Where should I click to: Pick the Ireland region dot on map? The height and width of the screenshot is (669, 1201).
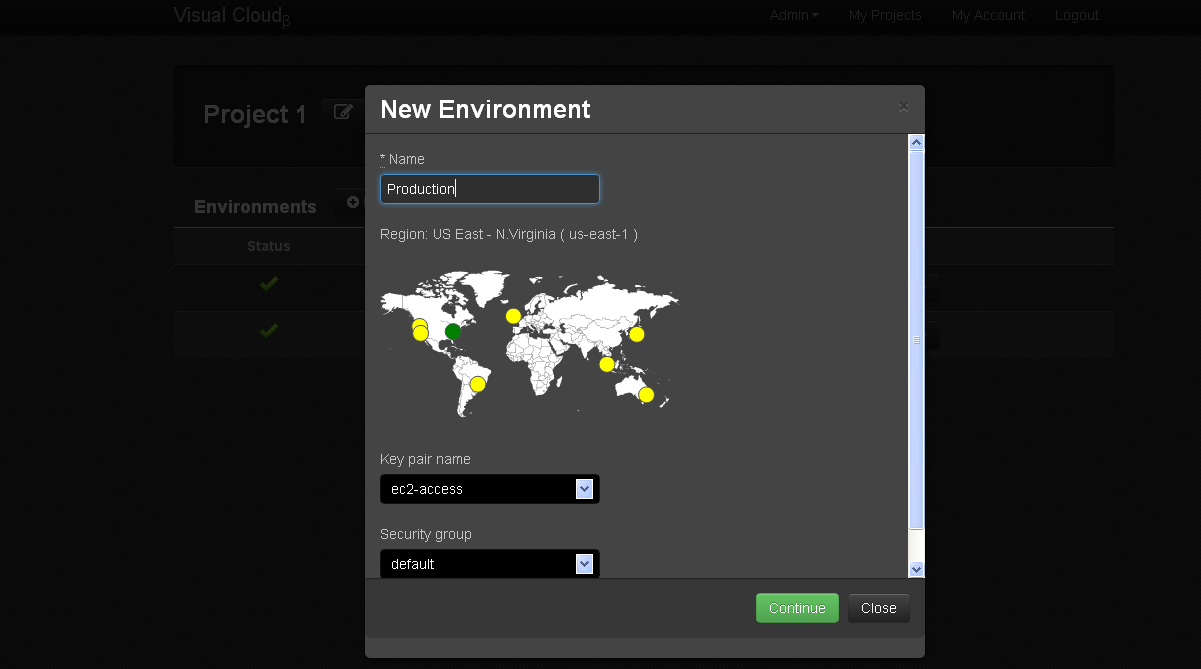[x=513, y=316]
